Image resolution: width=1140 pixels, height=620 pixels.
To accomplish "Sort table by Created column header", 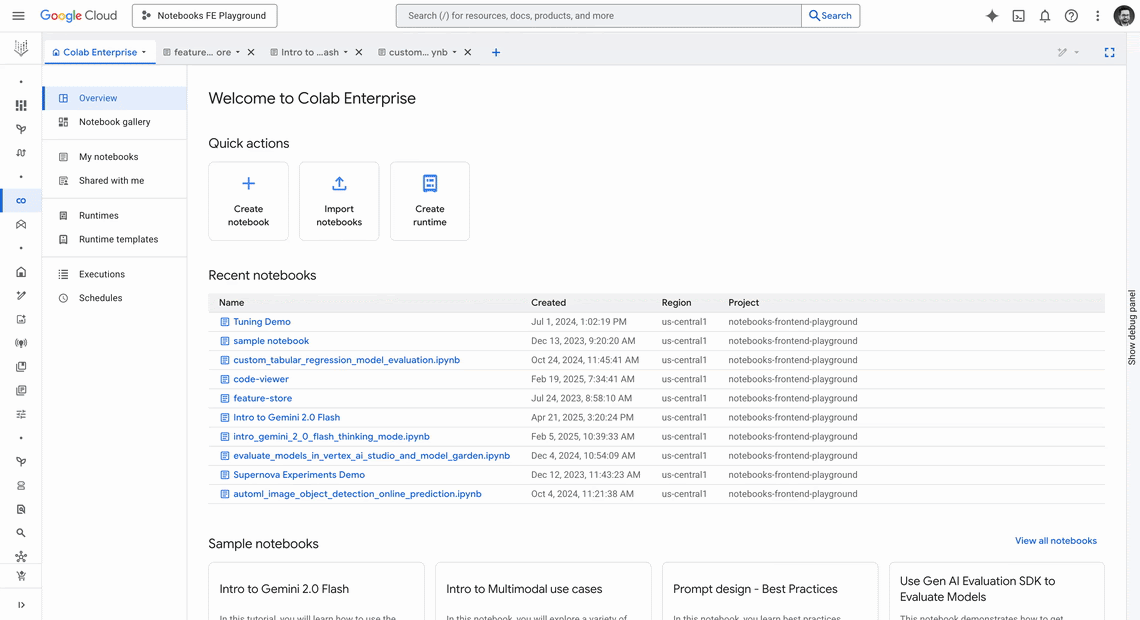I will 548,302.
